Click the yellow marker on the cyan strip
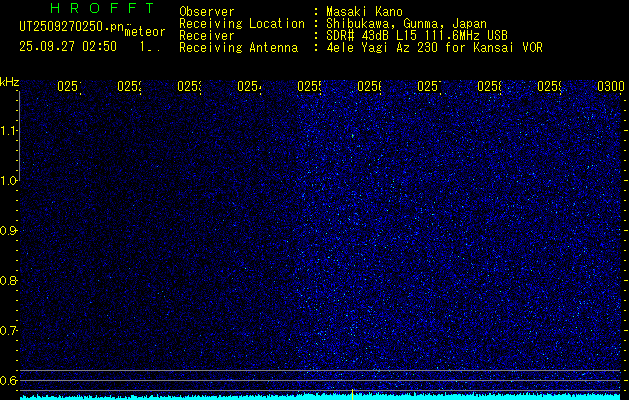The image size is (629, 400). (352, 394)
